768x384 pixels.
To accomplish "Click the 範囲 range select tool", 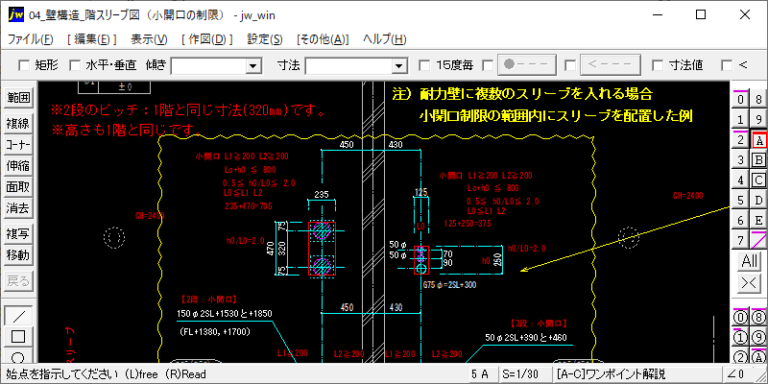I will (18, 98).
